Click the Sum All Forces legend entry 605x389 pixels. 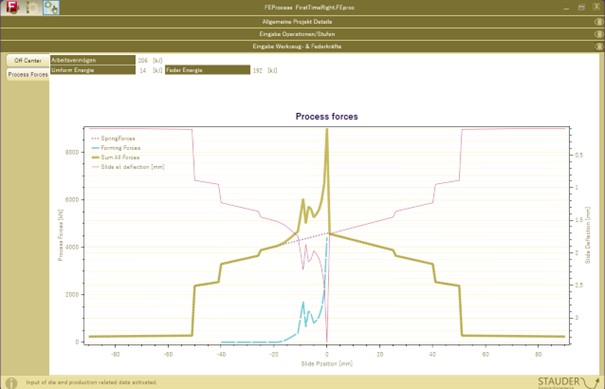[x=115, y=157]
